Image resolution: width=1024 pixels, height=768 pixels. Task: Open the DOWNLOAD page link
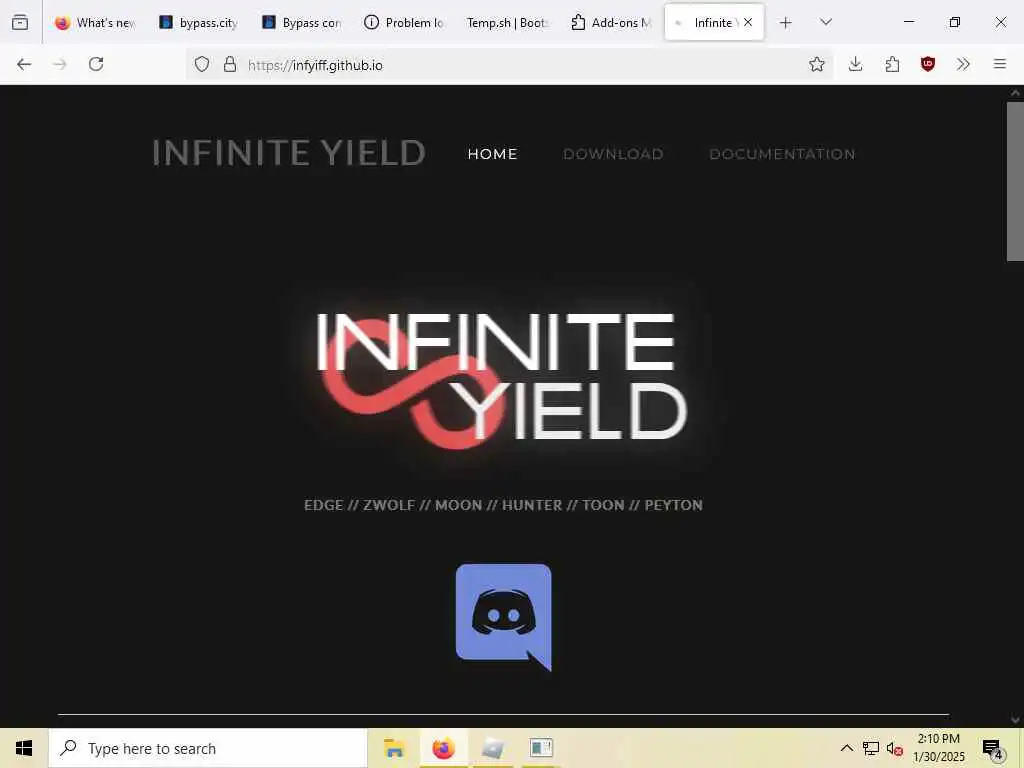click(x=613, y=154)
